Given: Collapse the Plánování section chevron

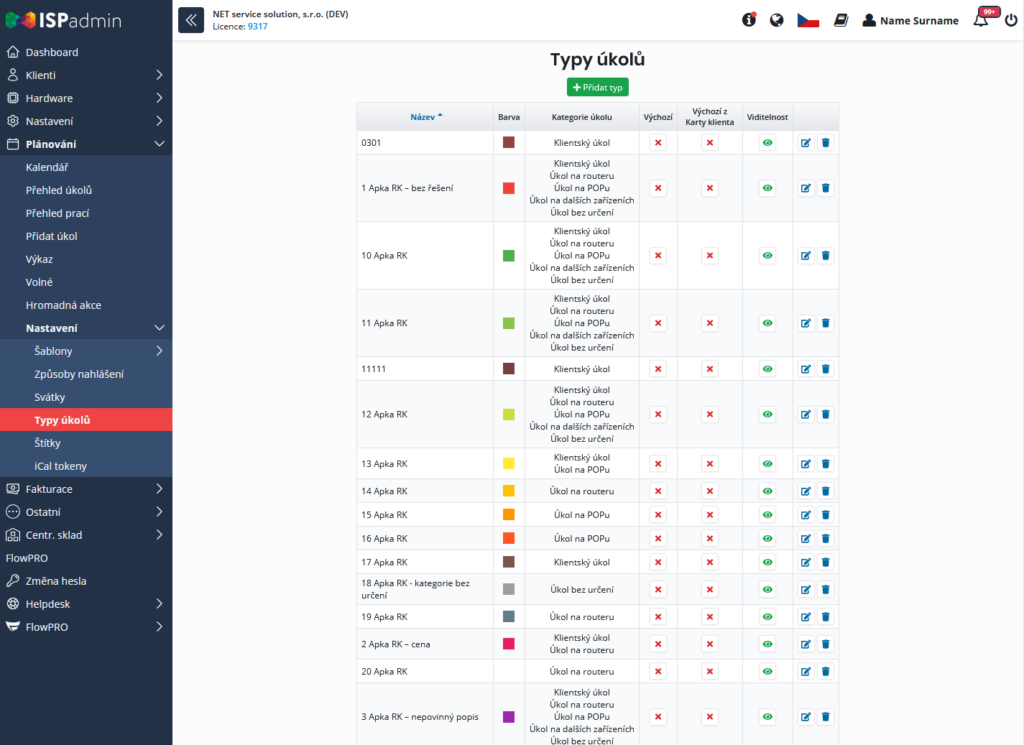Looking at the screenshot, I should click(x=159, y=144).
